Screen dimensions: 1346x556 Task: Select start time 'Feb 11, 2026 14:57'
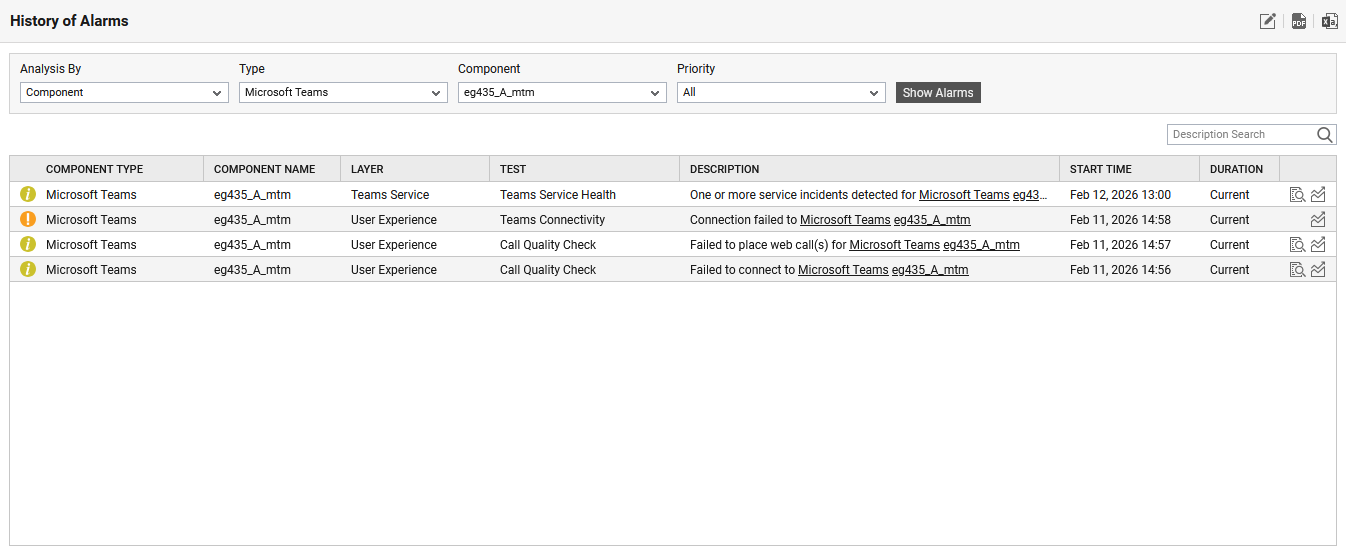1120,245
